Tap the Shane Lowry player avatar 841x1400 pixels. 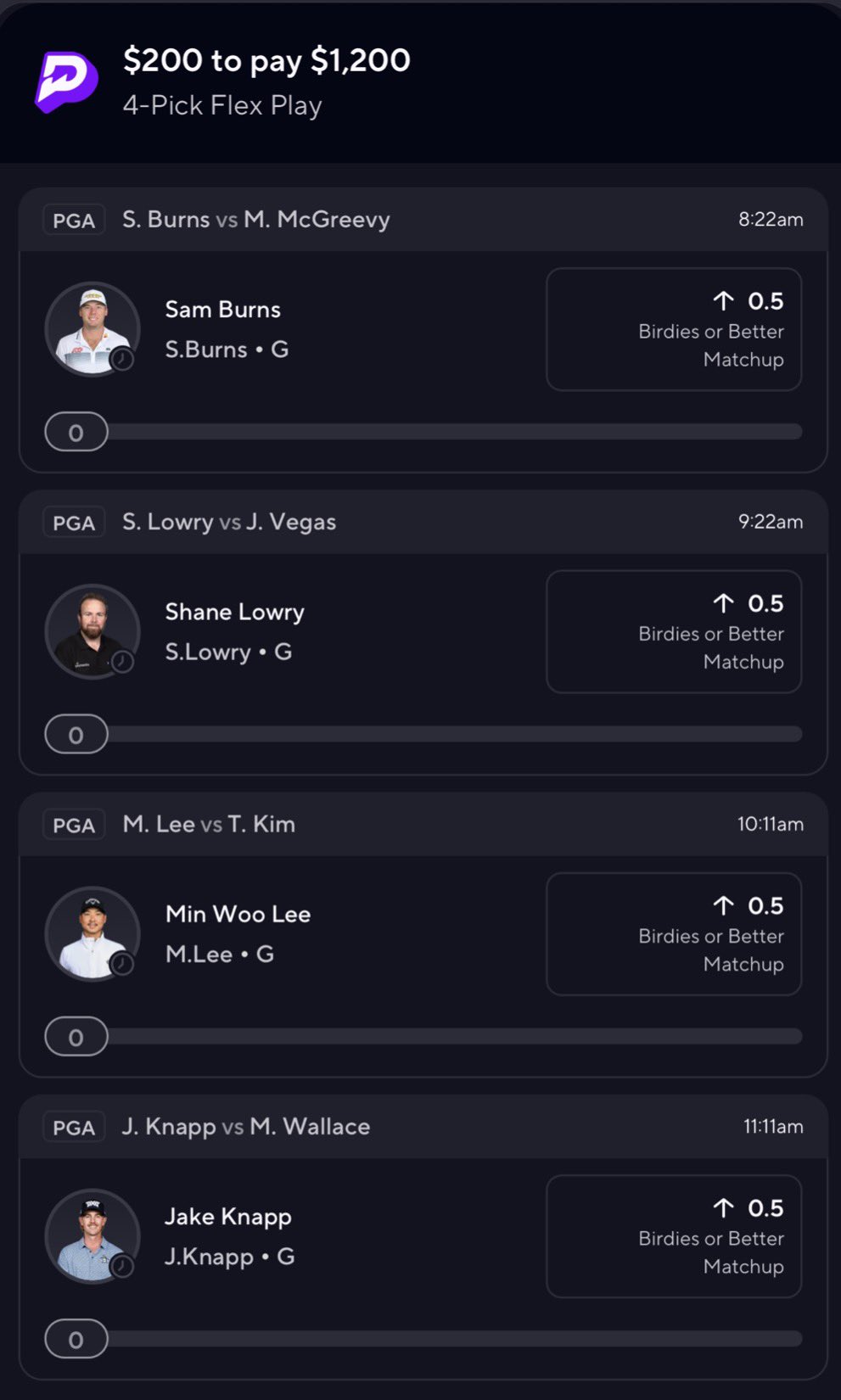click(92, 630)
